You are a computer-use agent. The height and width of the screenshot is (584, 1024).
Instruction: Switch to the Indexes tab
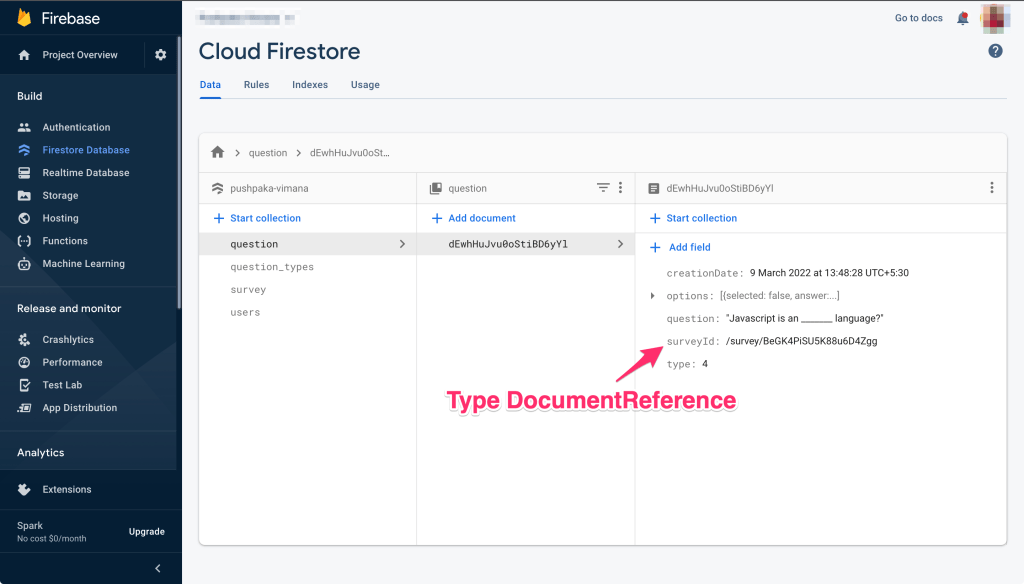[310, 85]
